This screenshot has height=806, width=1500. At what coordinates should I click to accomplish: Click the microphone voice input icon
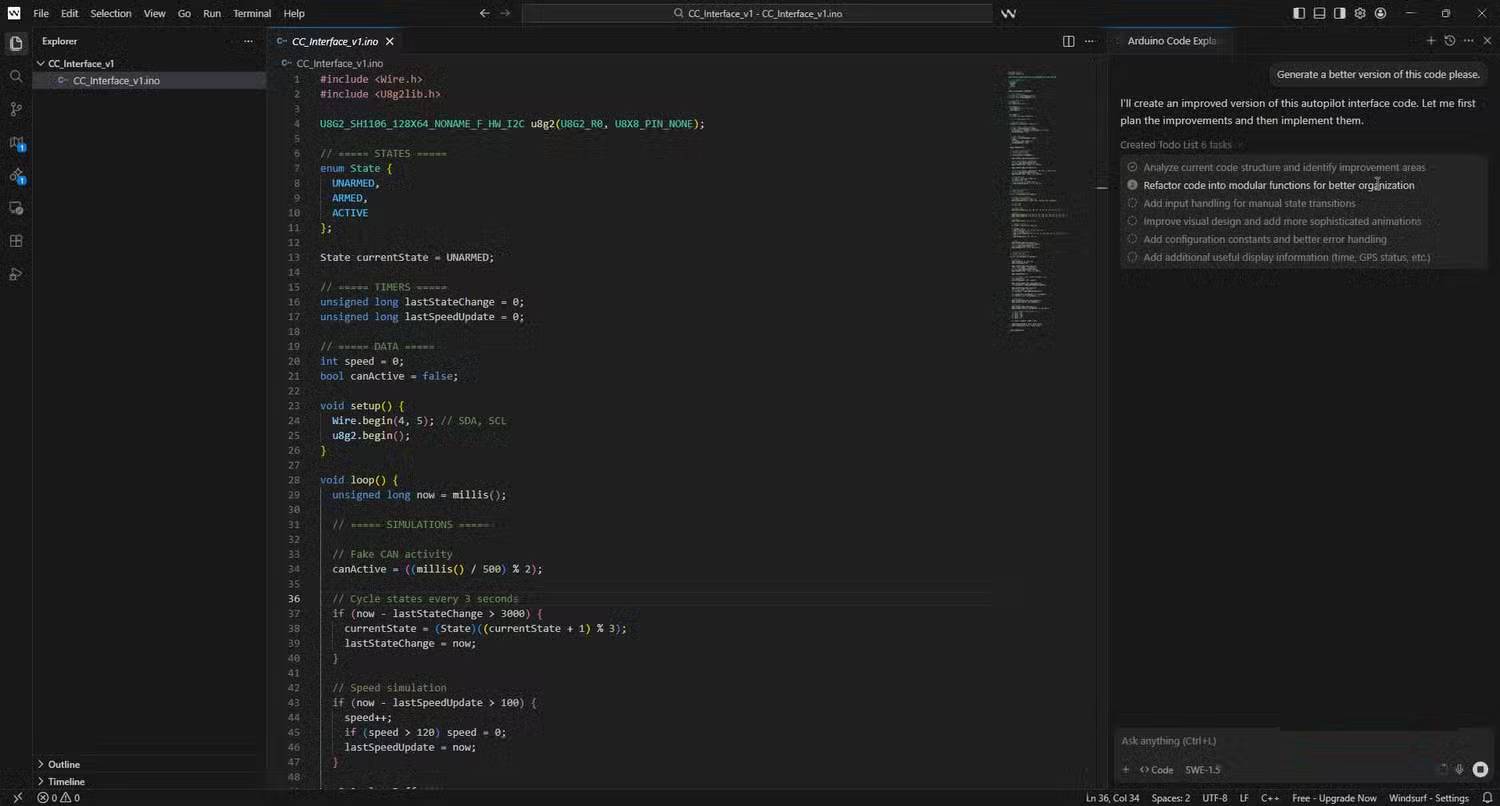click(x=1460, y=770)
